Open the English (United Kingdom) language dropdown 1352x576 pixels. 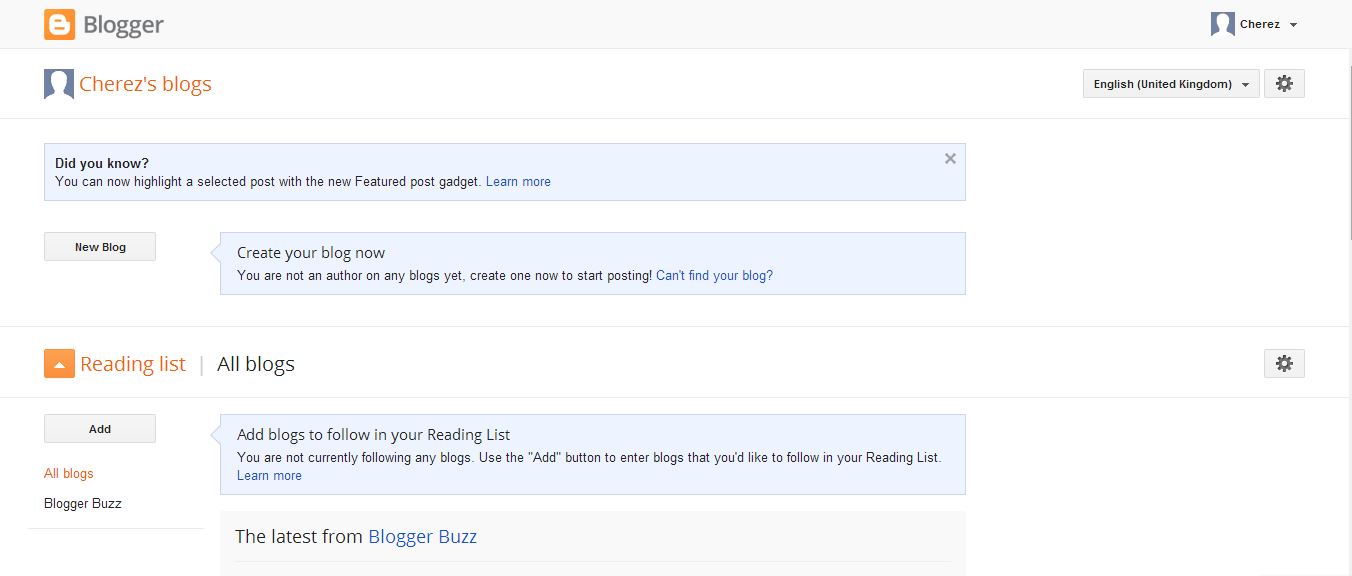[x=1170, y=84]
